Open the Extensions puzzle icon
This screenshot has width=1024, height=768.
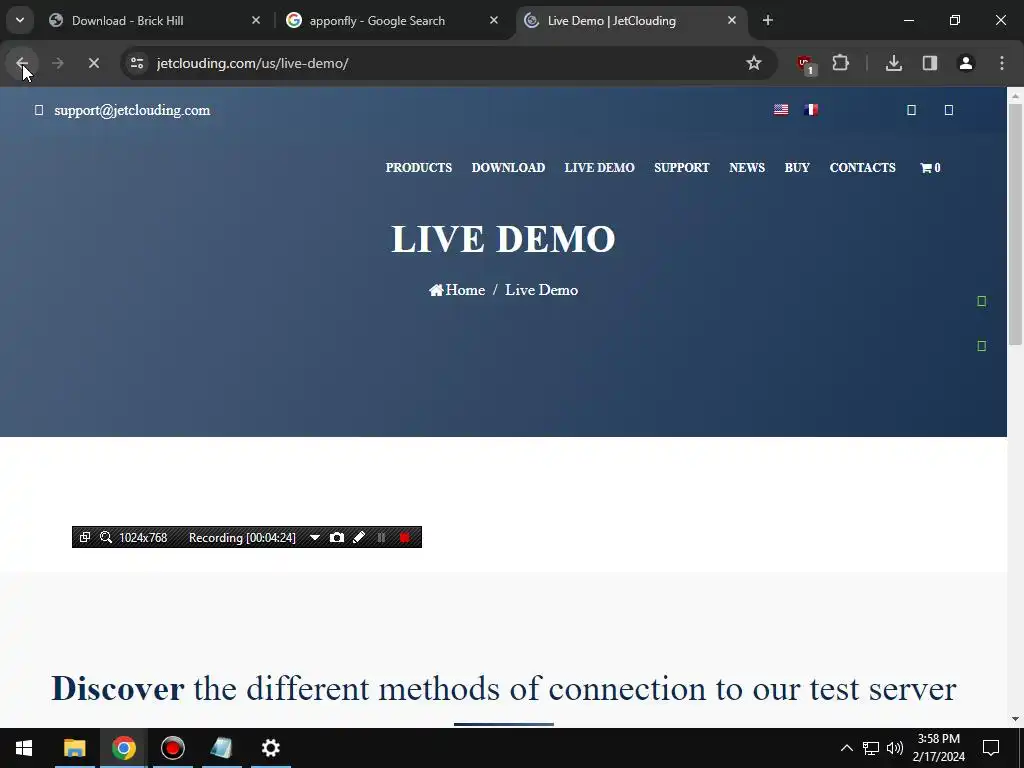(x=840, y=63)
